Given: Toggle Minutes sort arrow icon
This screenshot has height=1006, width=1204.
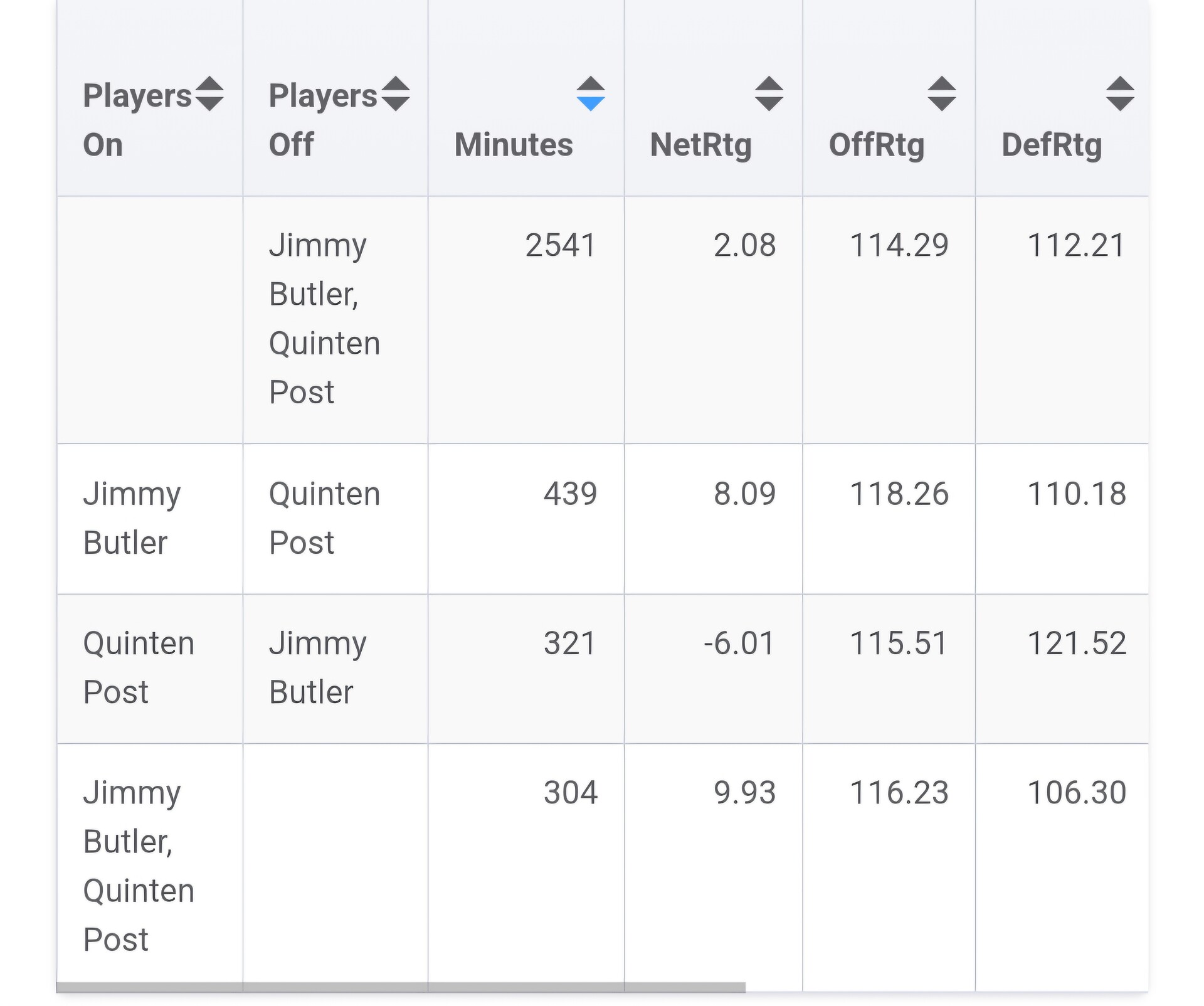Looking at the screenshot, I should pyautogui.click(x=591, y=94).
